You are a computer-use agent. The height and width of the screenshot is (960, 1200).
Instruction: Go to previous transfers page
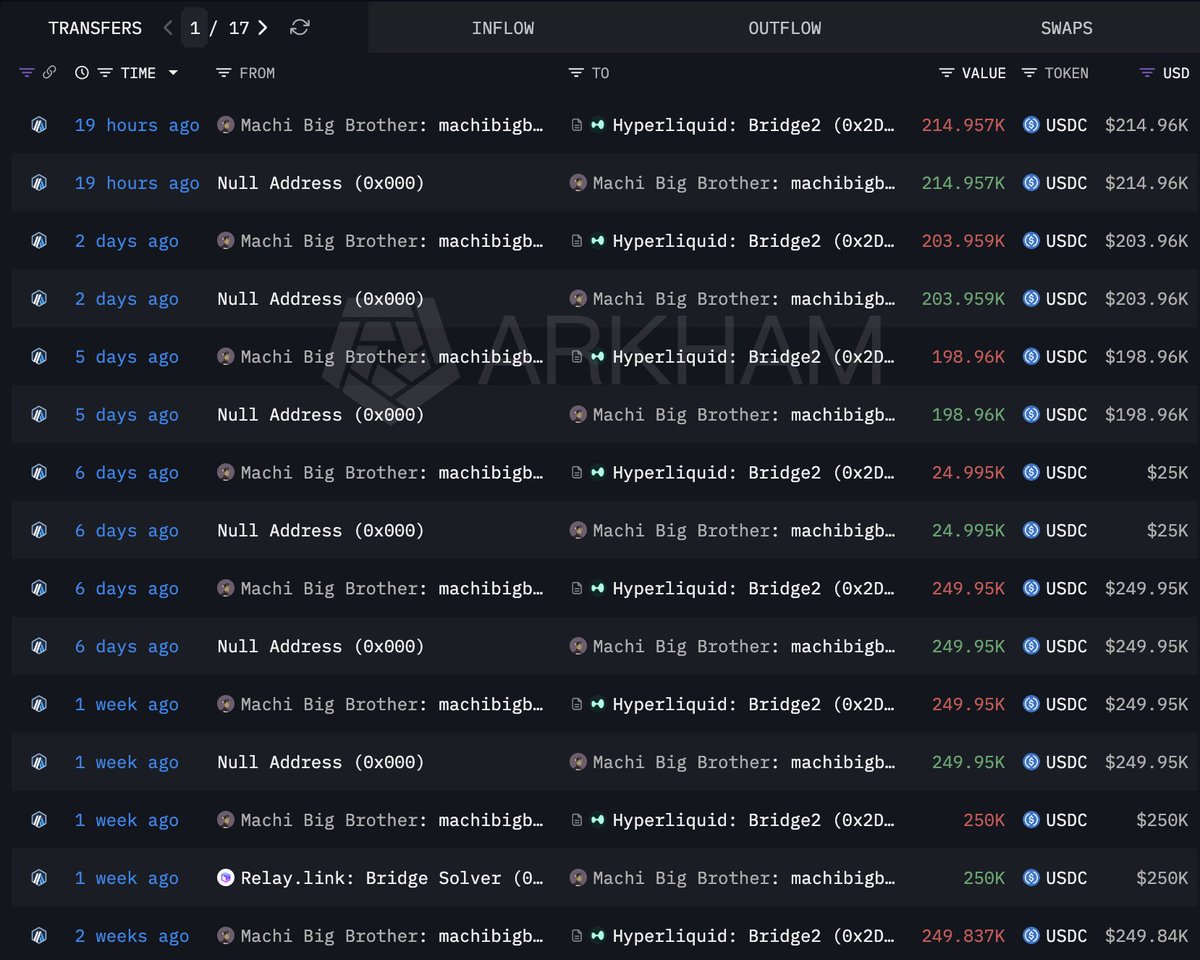[168, 28]
